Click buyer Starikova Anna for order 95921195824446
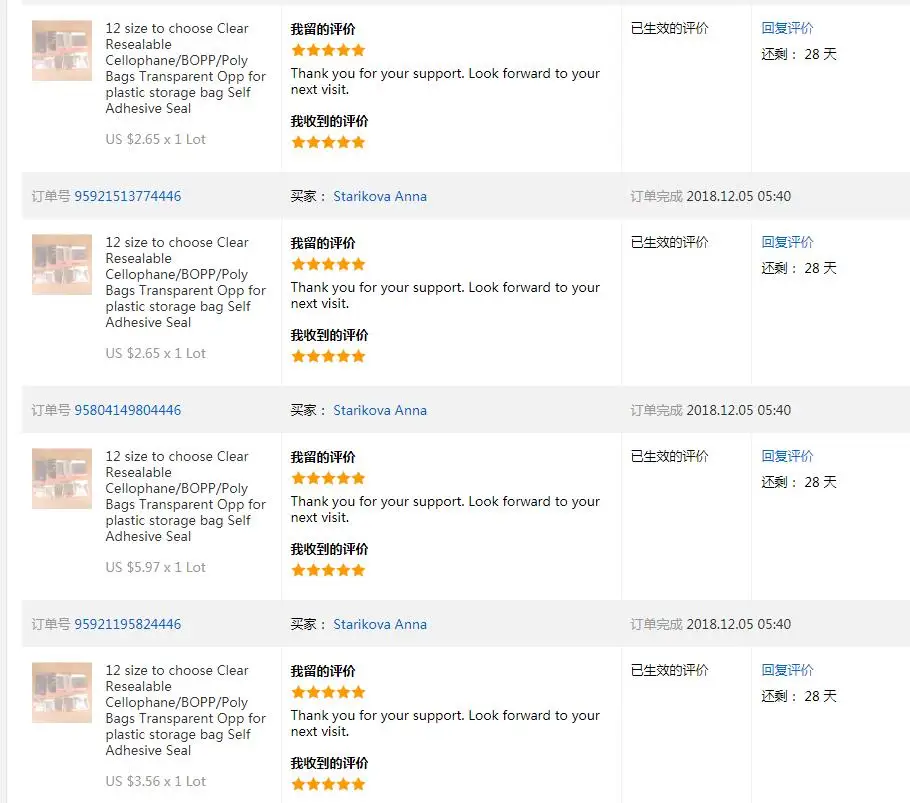 tap(380, 624)
